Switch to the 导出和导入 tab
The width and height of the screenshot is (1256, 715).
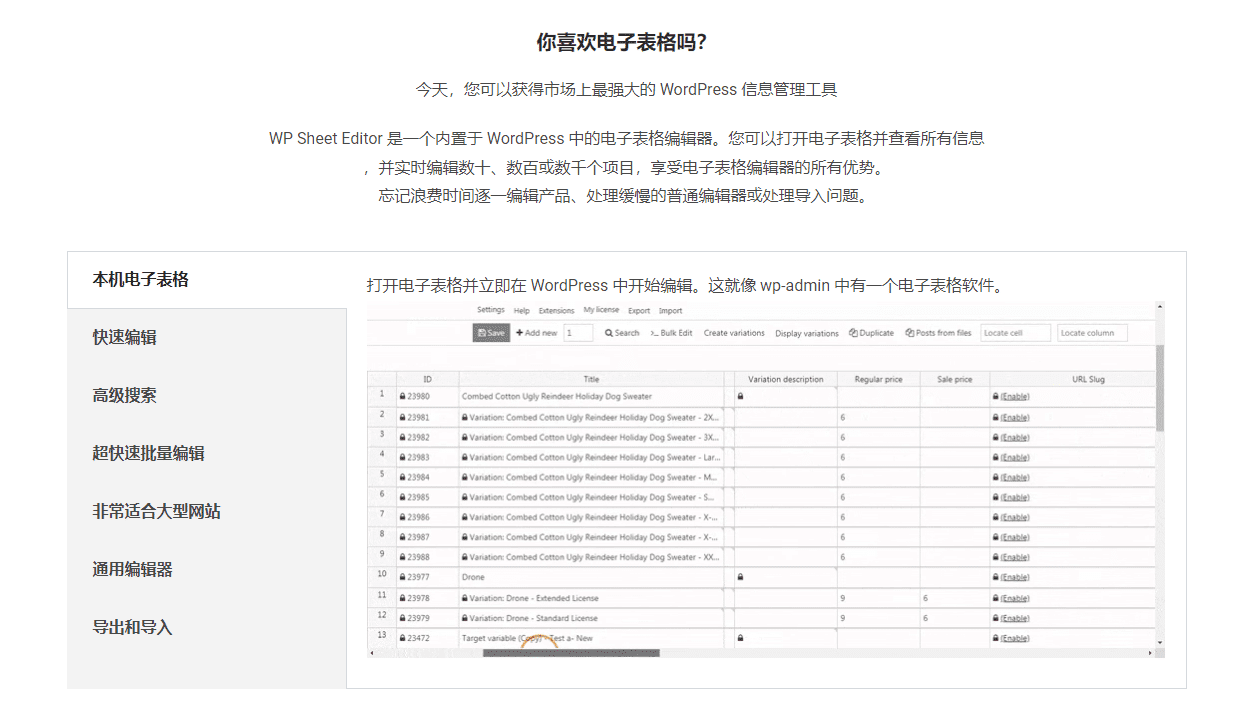[207, 628]
